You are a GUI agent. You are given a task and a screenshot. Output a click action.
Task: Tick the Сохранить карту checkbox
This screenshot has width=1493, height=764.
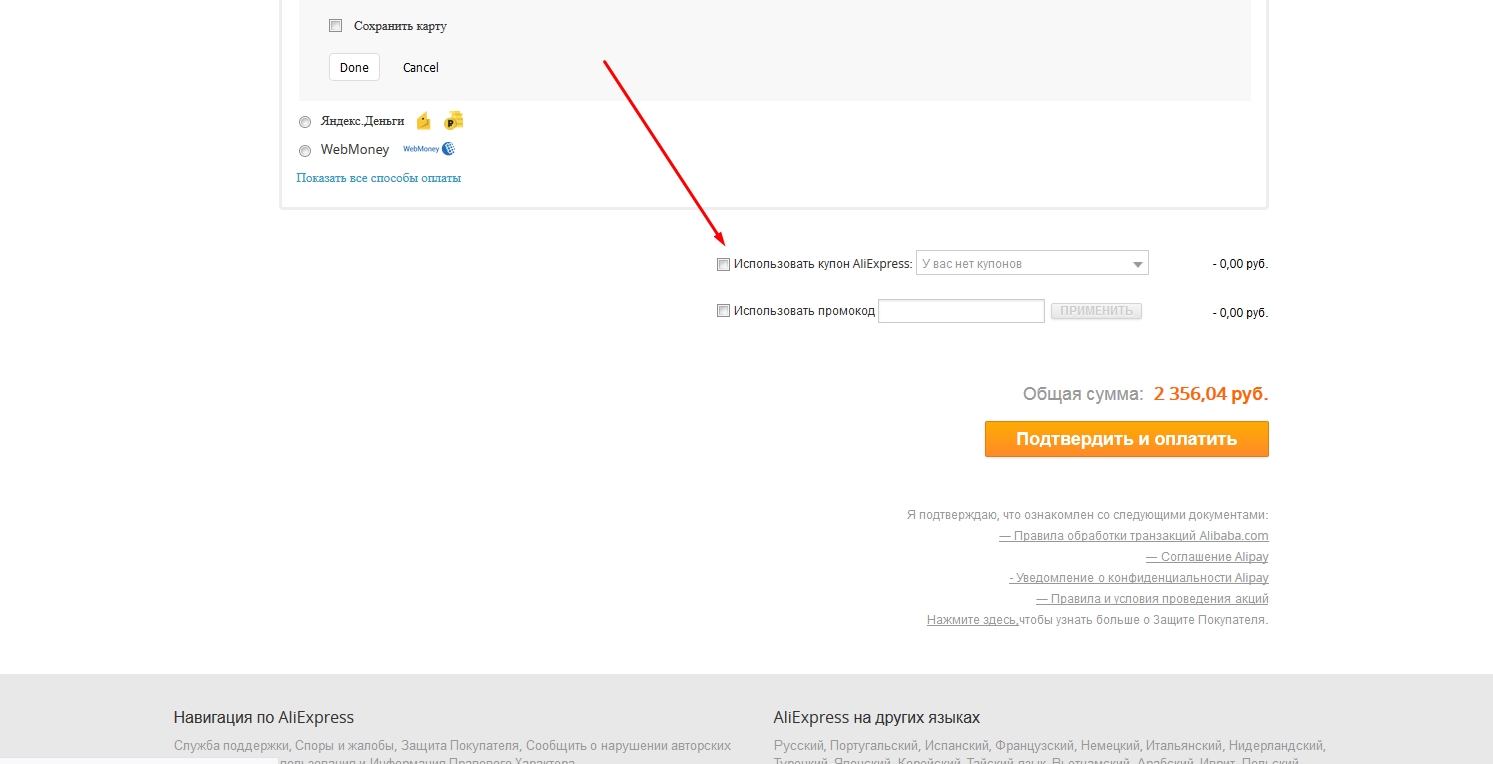[x=336, y=26]
